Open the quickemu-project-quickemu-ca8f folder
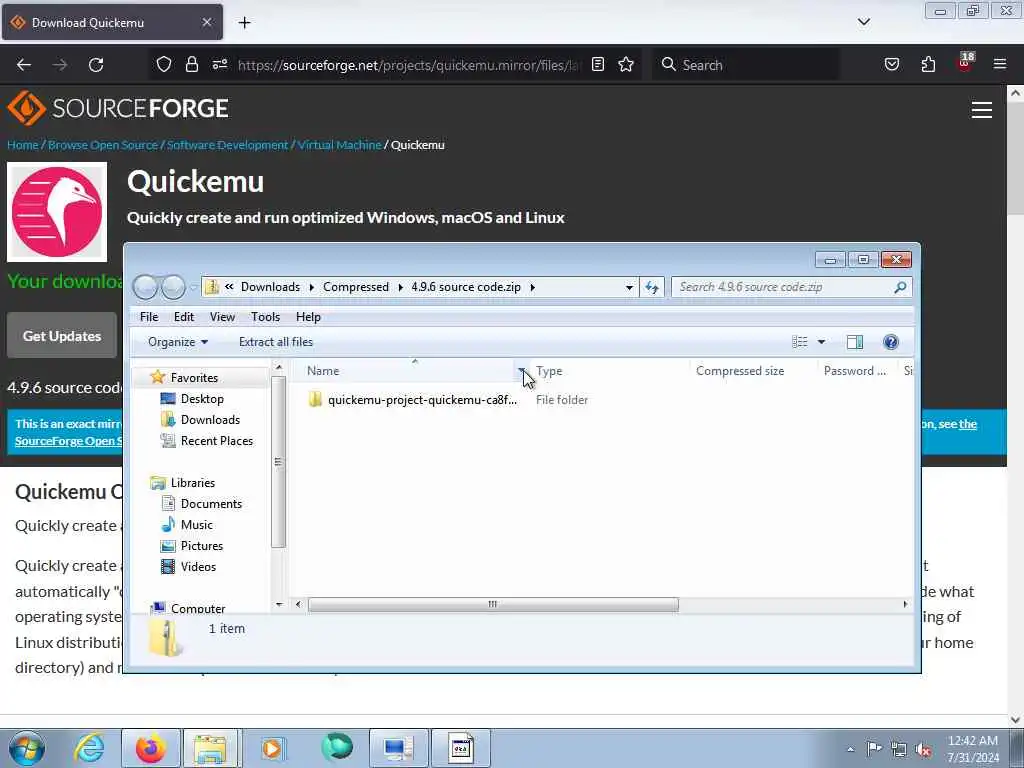Screen dimensions: 1024x768 [x=422, y=400]
